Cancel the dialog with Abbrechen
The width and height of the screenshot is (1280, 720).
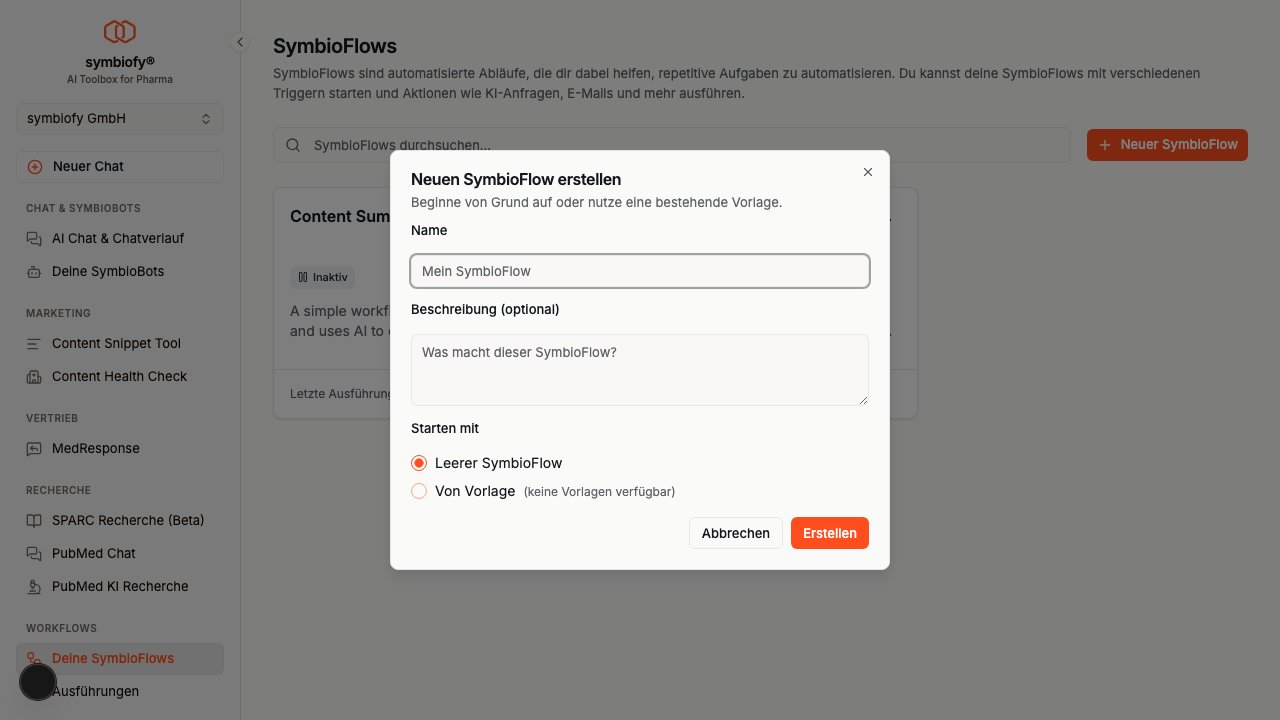[735, 533]
